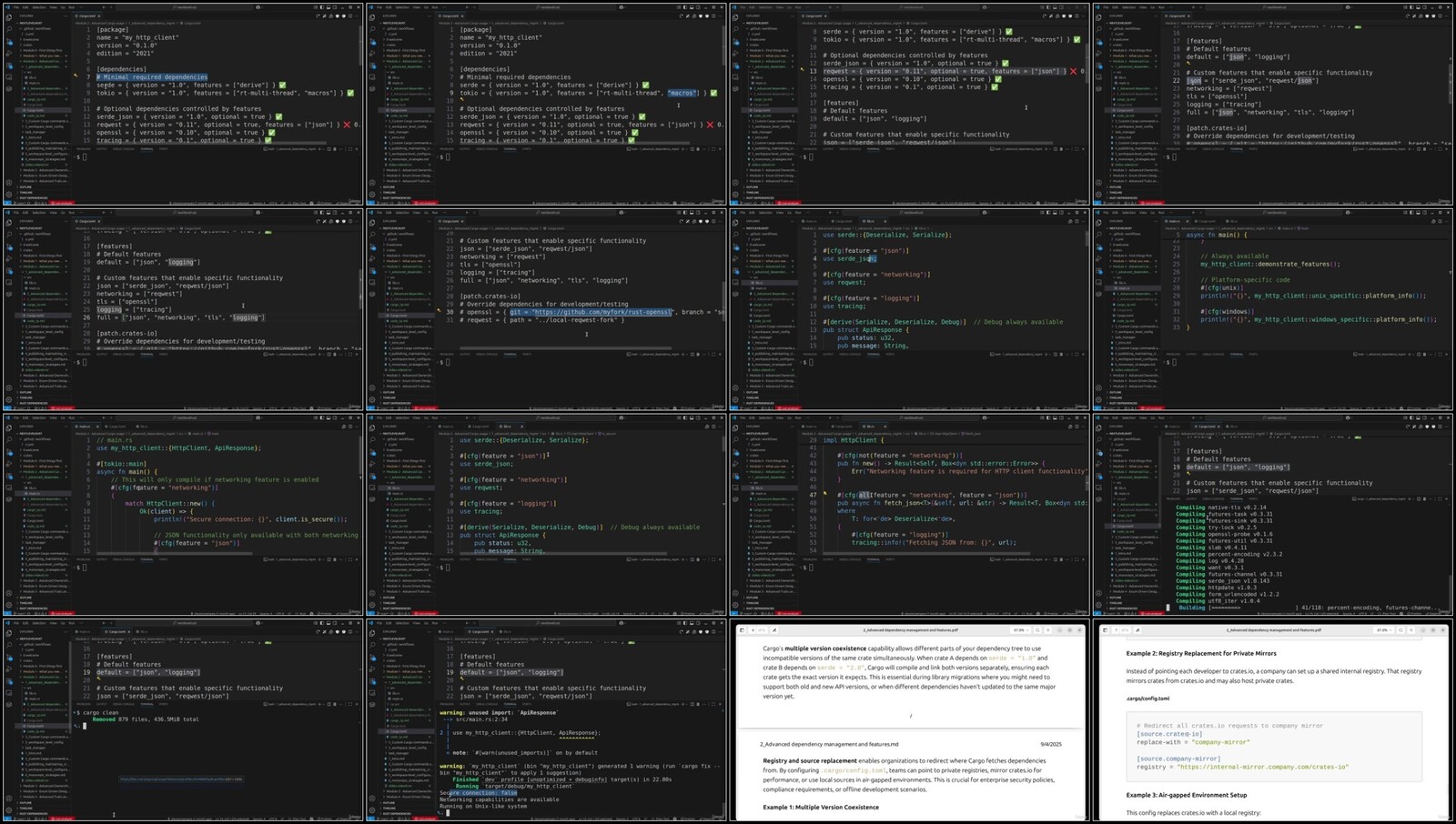Click the highlighted "macros" string
This screenshot has height=824, width=1456.
(x=681, y=93)
